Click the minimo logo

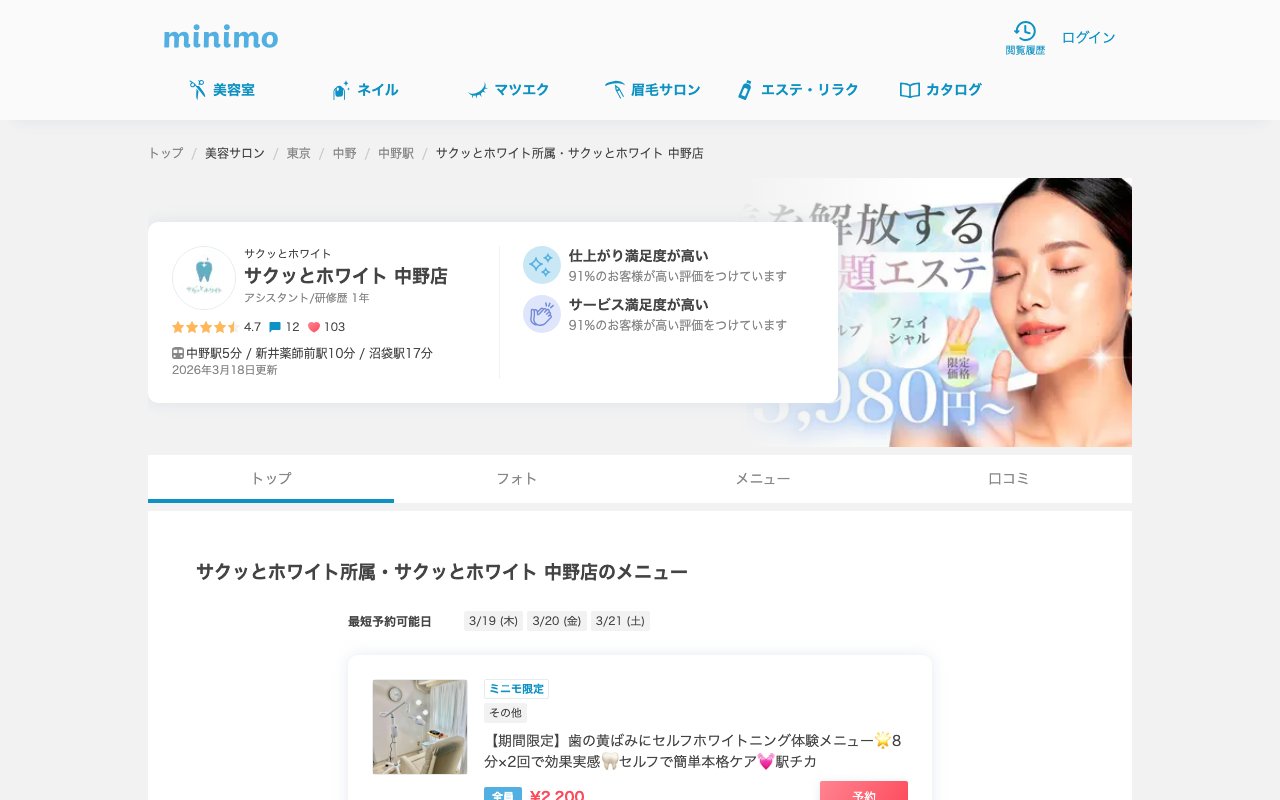click(221, 38)
